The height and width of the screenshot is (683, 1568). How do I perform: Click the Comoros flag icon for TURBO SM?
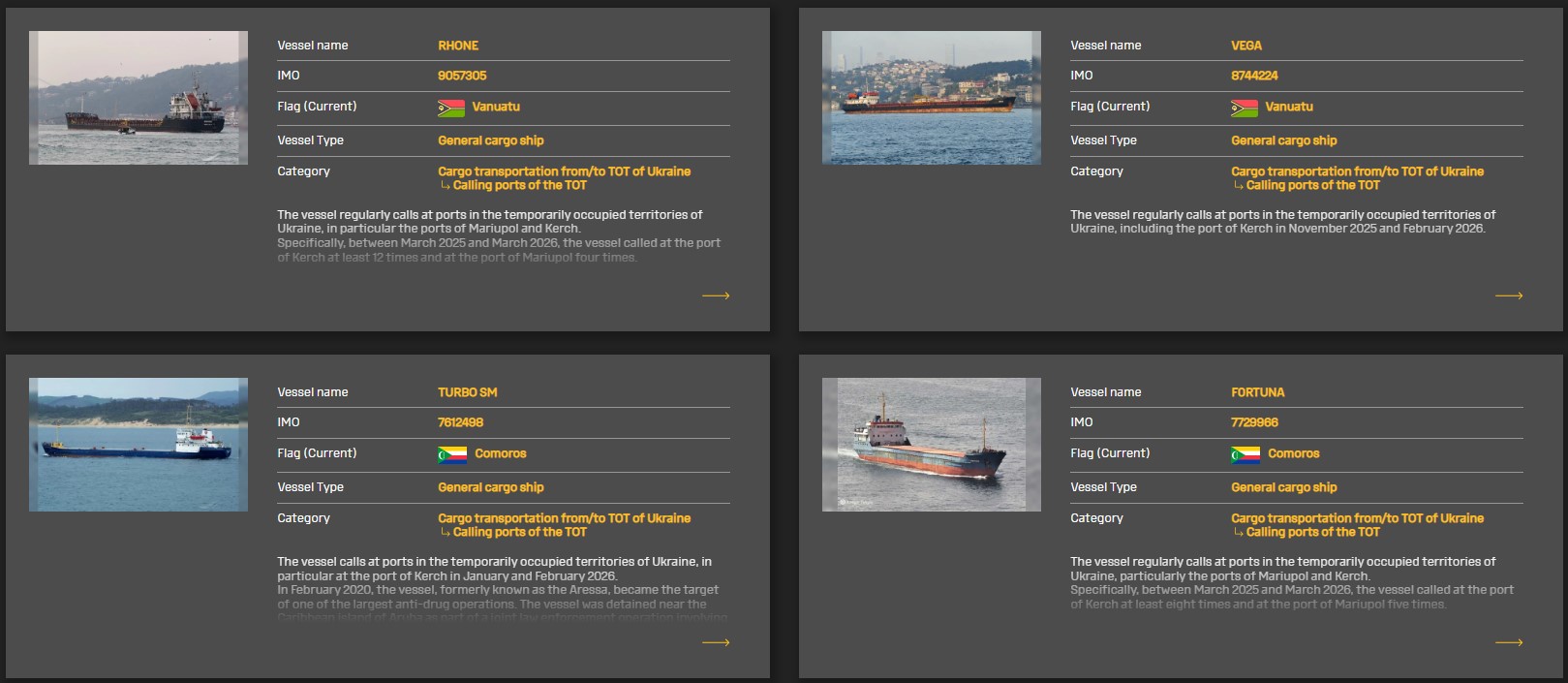coord(452,454)
